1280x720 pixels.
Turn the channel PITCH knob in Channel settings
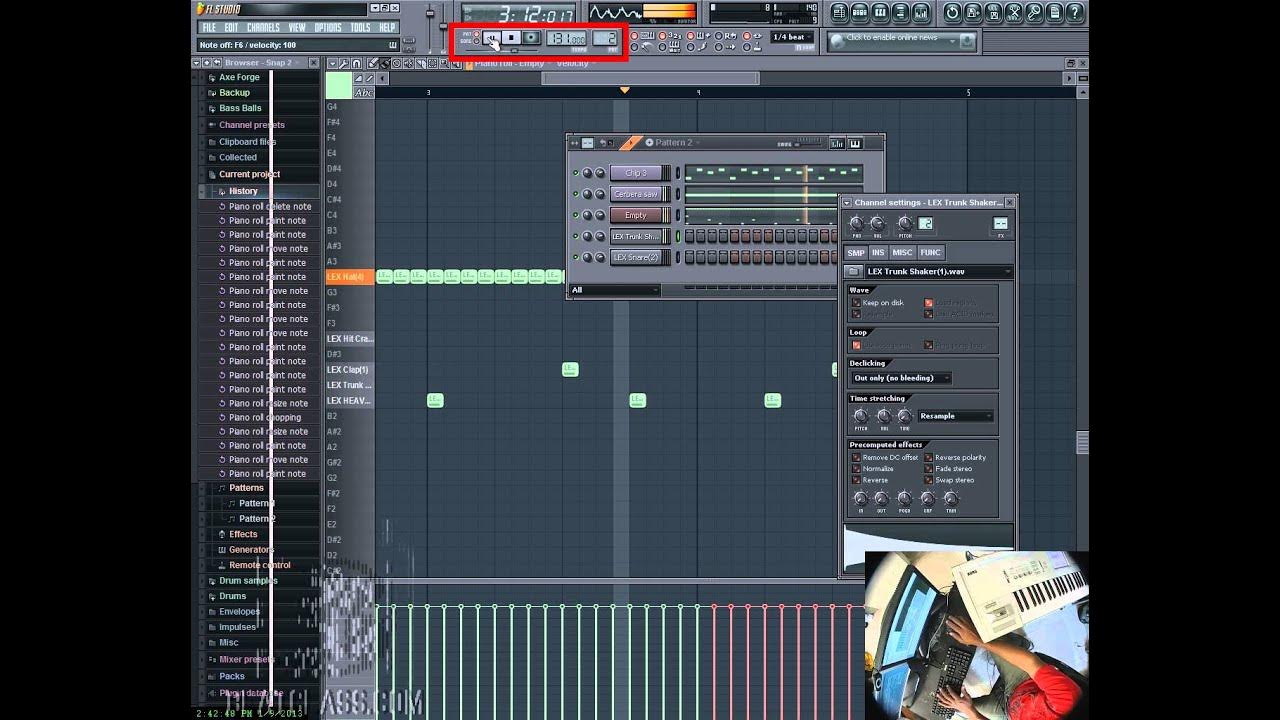pos(905,224)
